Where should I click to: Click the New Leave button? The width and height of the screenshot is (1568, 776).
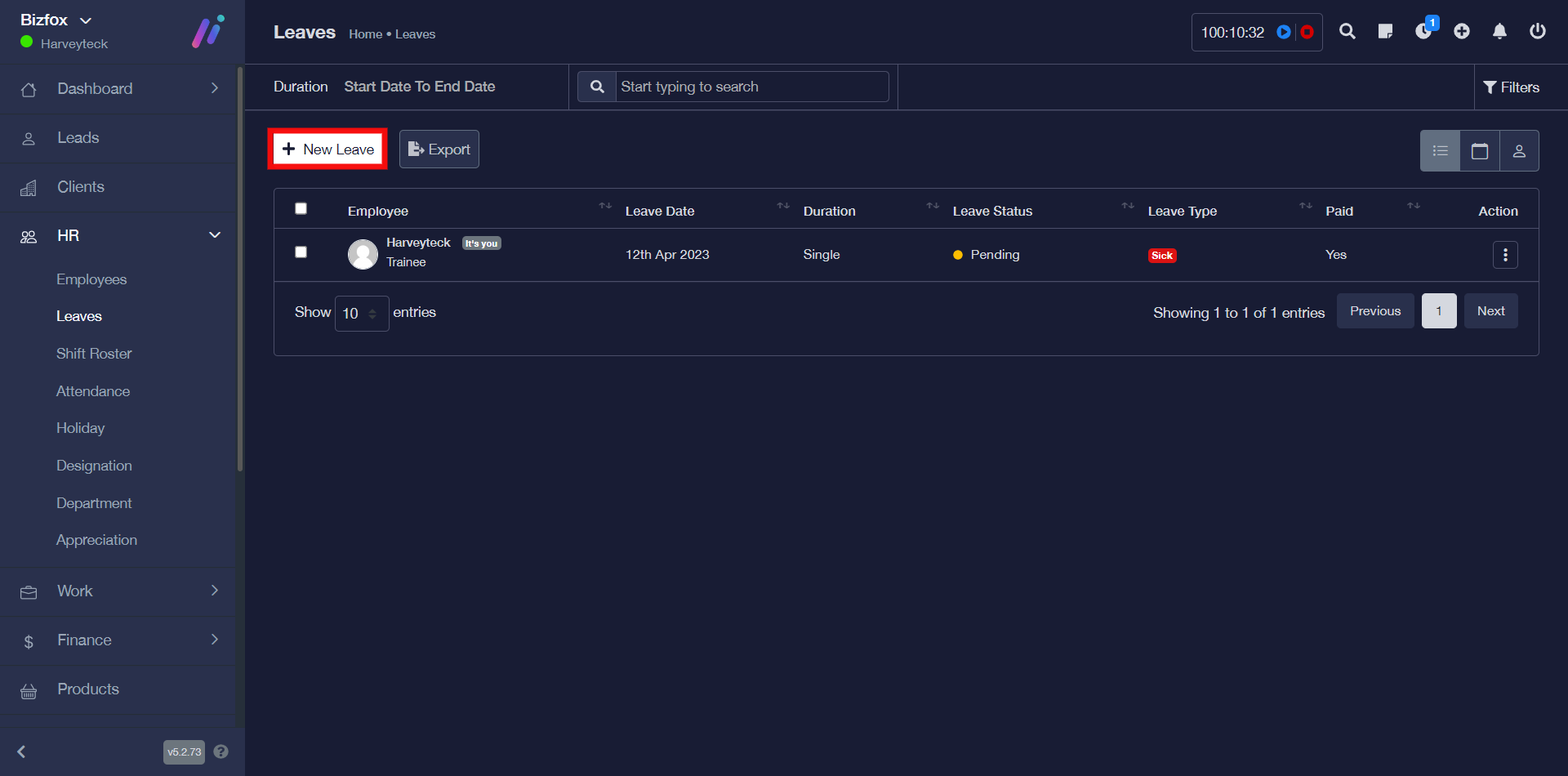(x=327, y=149)
